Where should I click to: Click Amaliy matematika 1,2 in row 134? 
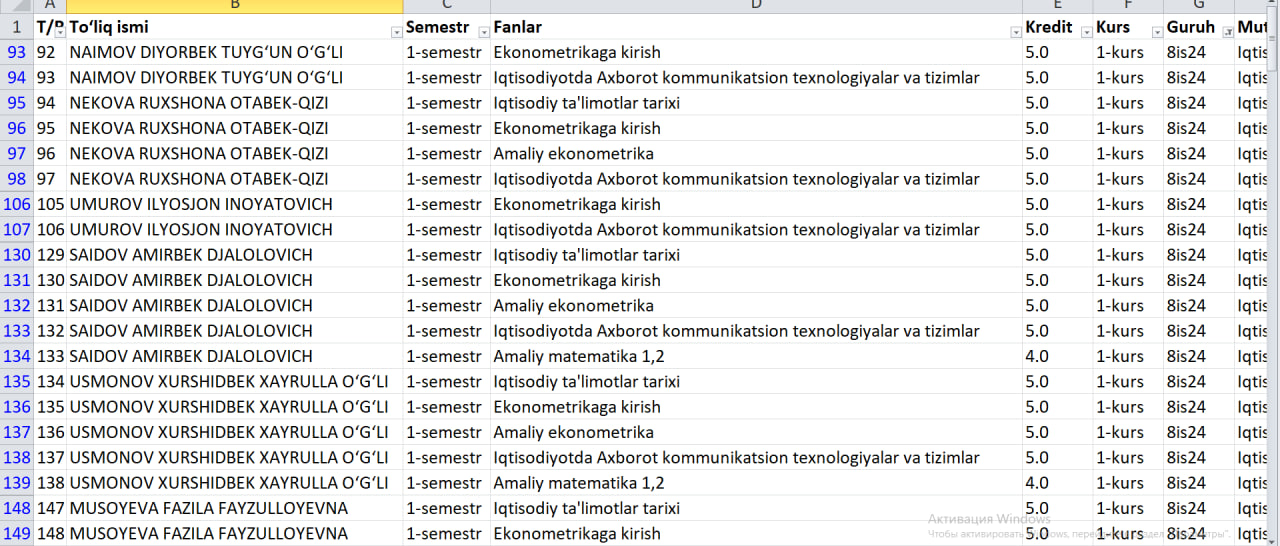click(757, 356)
